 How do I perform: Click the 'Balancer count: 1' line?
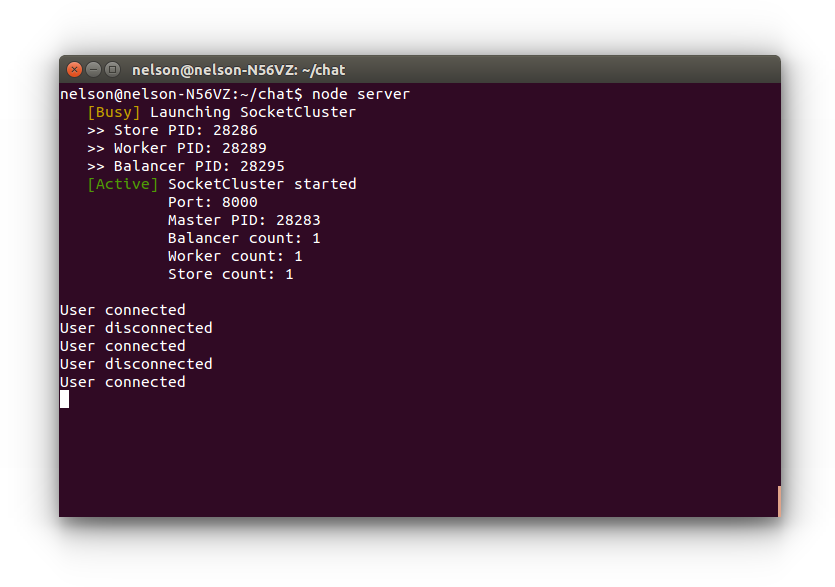point(244,238)
